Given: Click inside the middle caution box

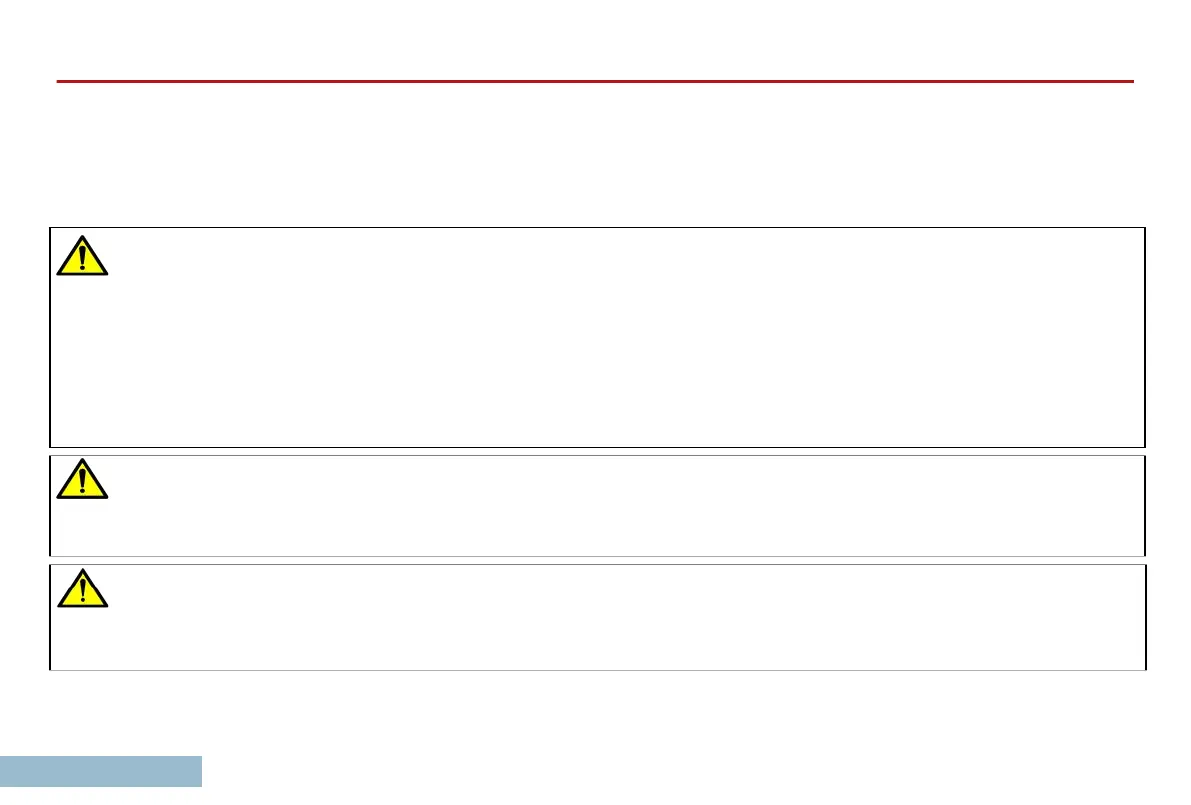Looking at the screenshot, I should [x=597, y=506].
